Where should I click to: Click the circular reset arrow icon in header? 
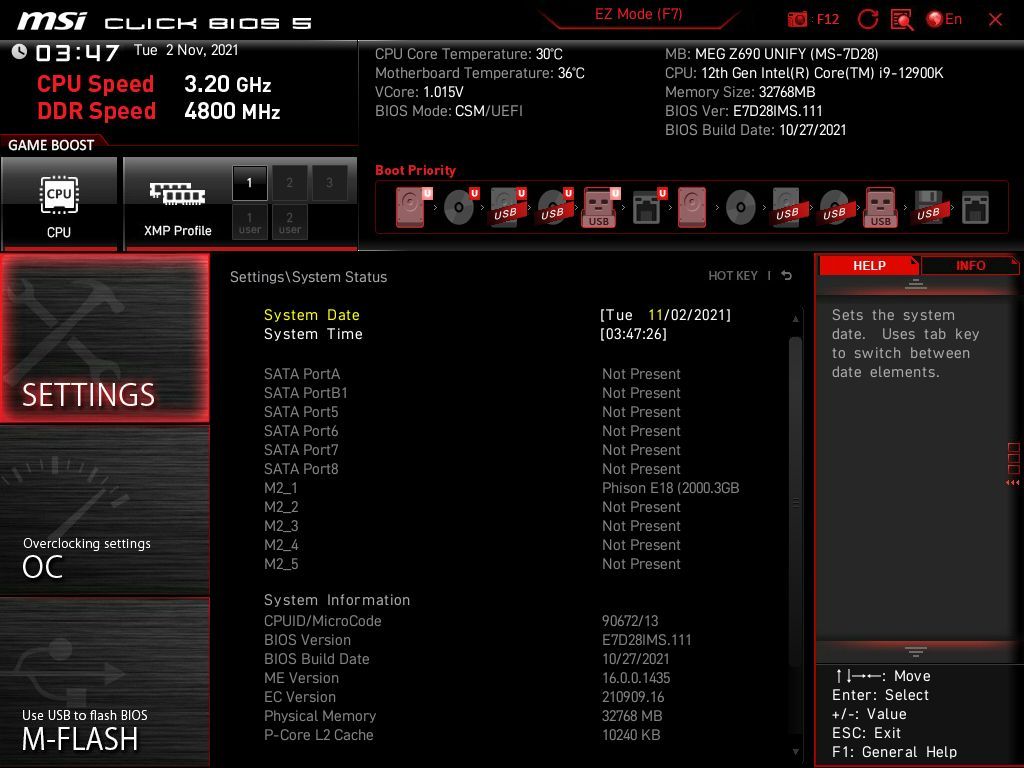coord(867,19)
